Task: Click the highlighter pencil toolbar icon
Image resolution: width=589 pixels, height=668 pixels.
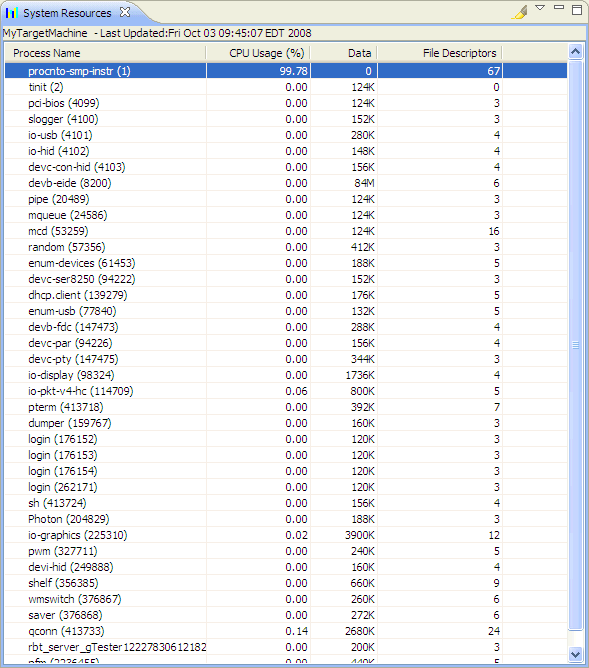Action: pyautogui.click(x=520, y=12)
